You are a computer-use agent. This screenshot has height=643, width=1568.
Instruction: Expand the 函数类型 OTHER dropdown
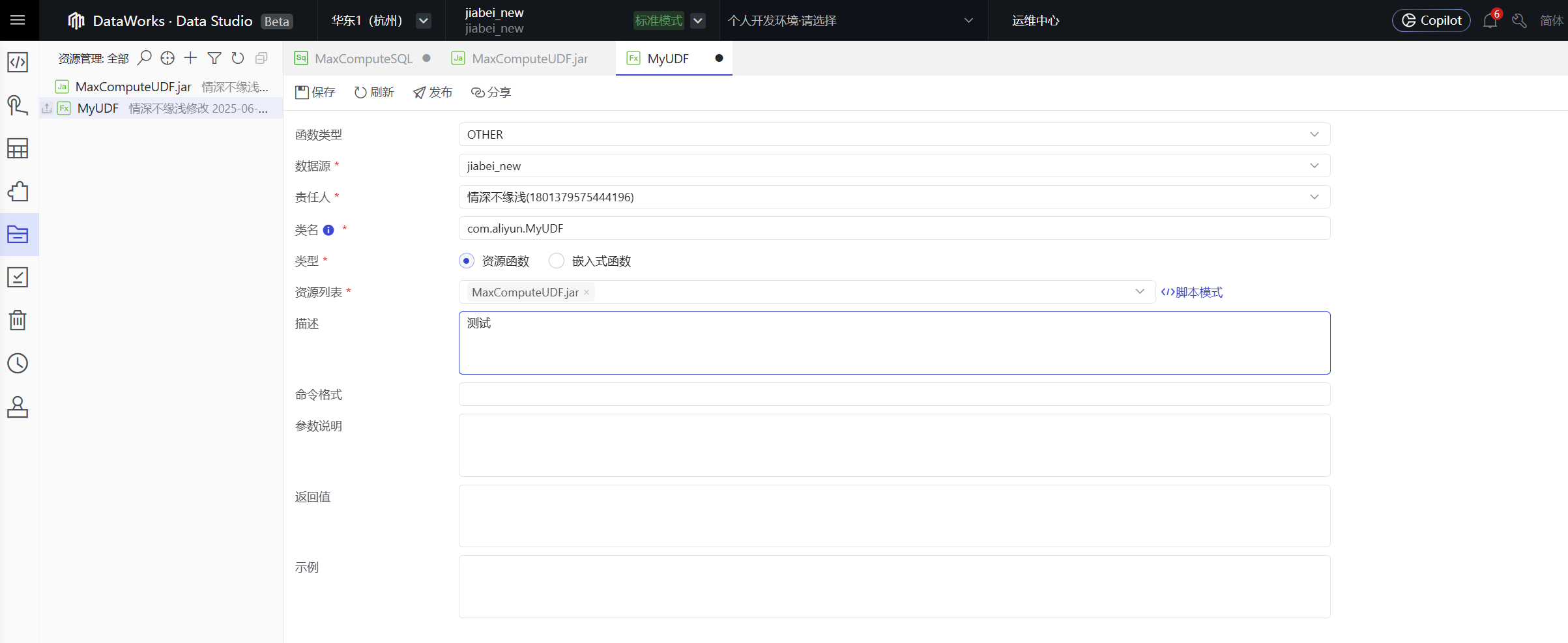[x=894, y=135]
